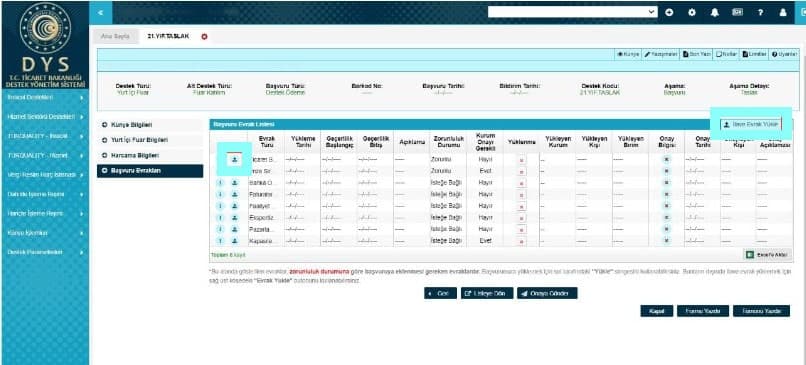
Task: Show info for the Faaliyet document row
Action: [220, 206]
